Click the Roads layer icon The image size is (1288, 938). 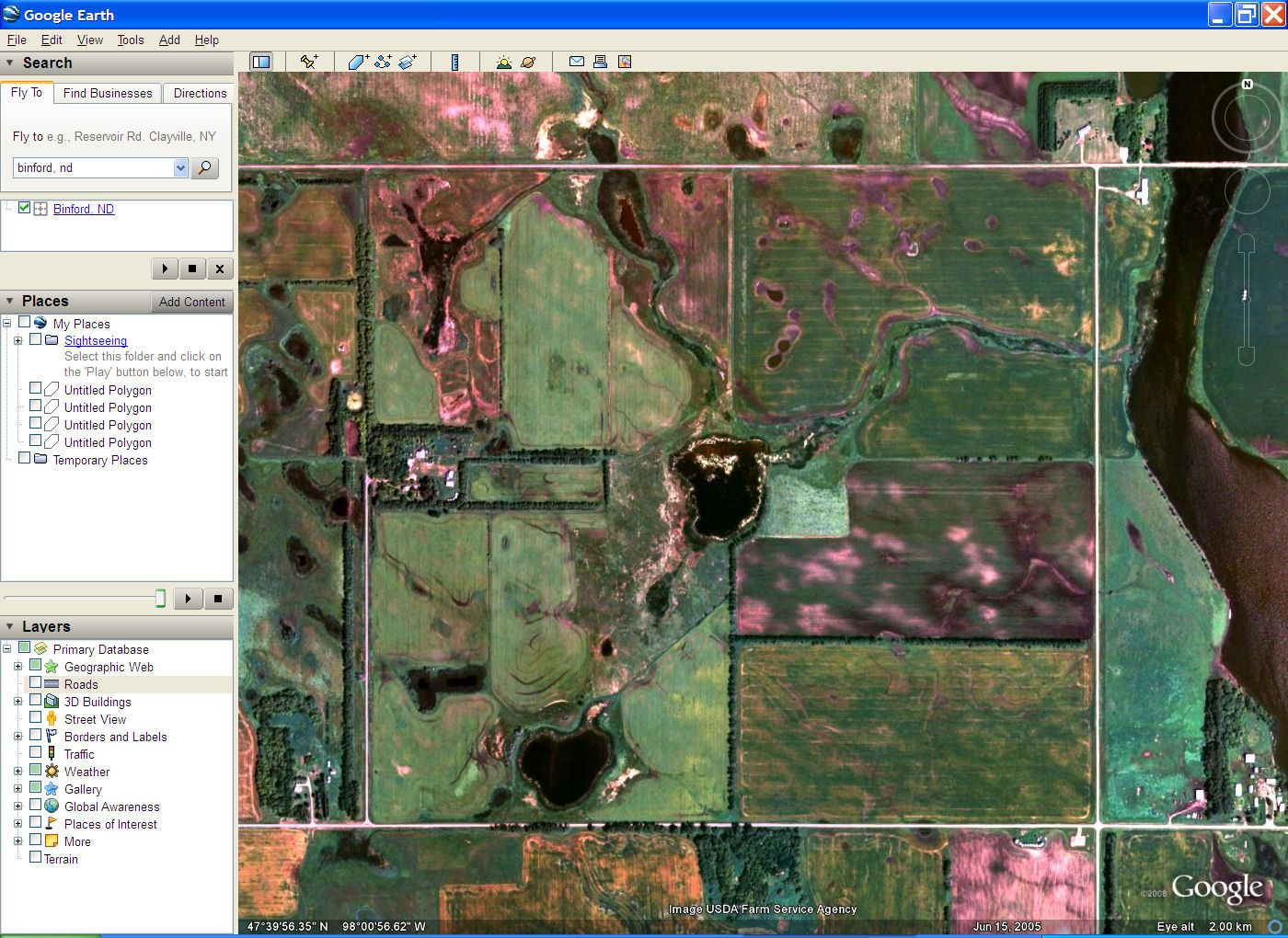[52, 684]
